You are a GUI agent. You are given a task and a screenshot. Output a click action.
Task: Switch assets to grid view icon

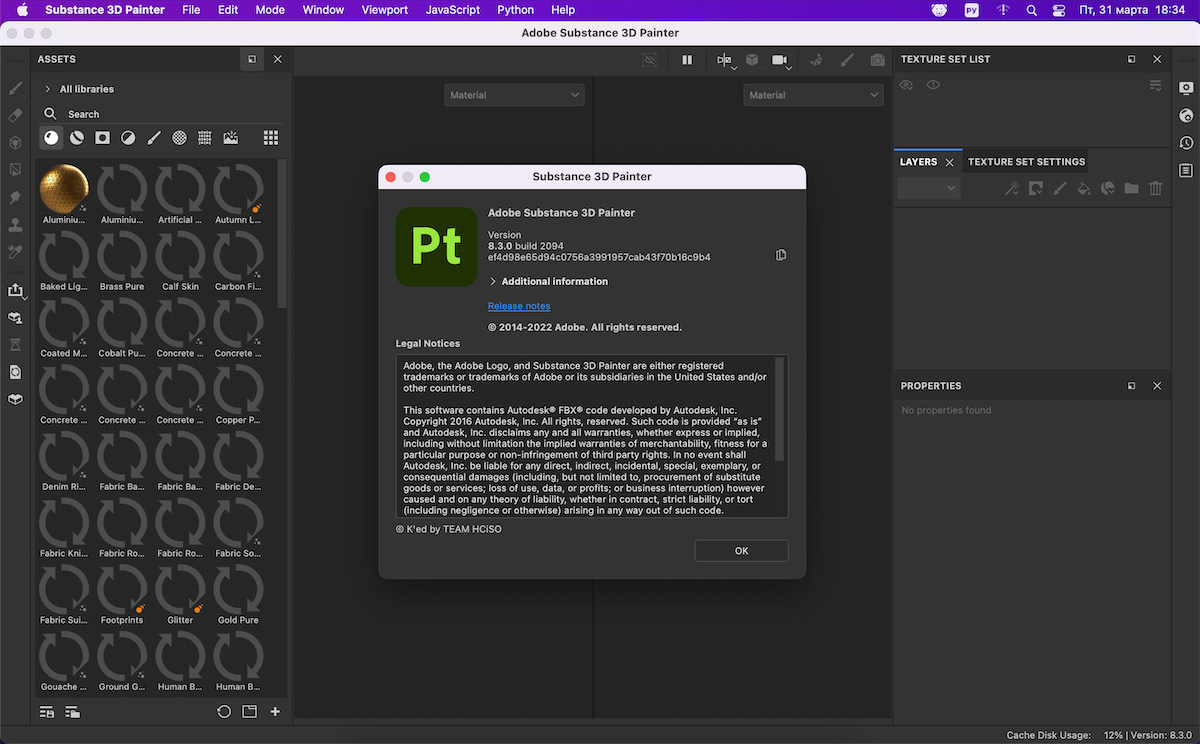point(270,138)
